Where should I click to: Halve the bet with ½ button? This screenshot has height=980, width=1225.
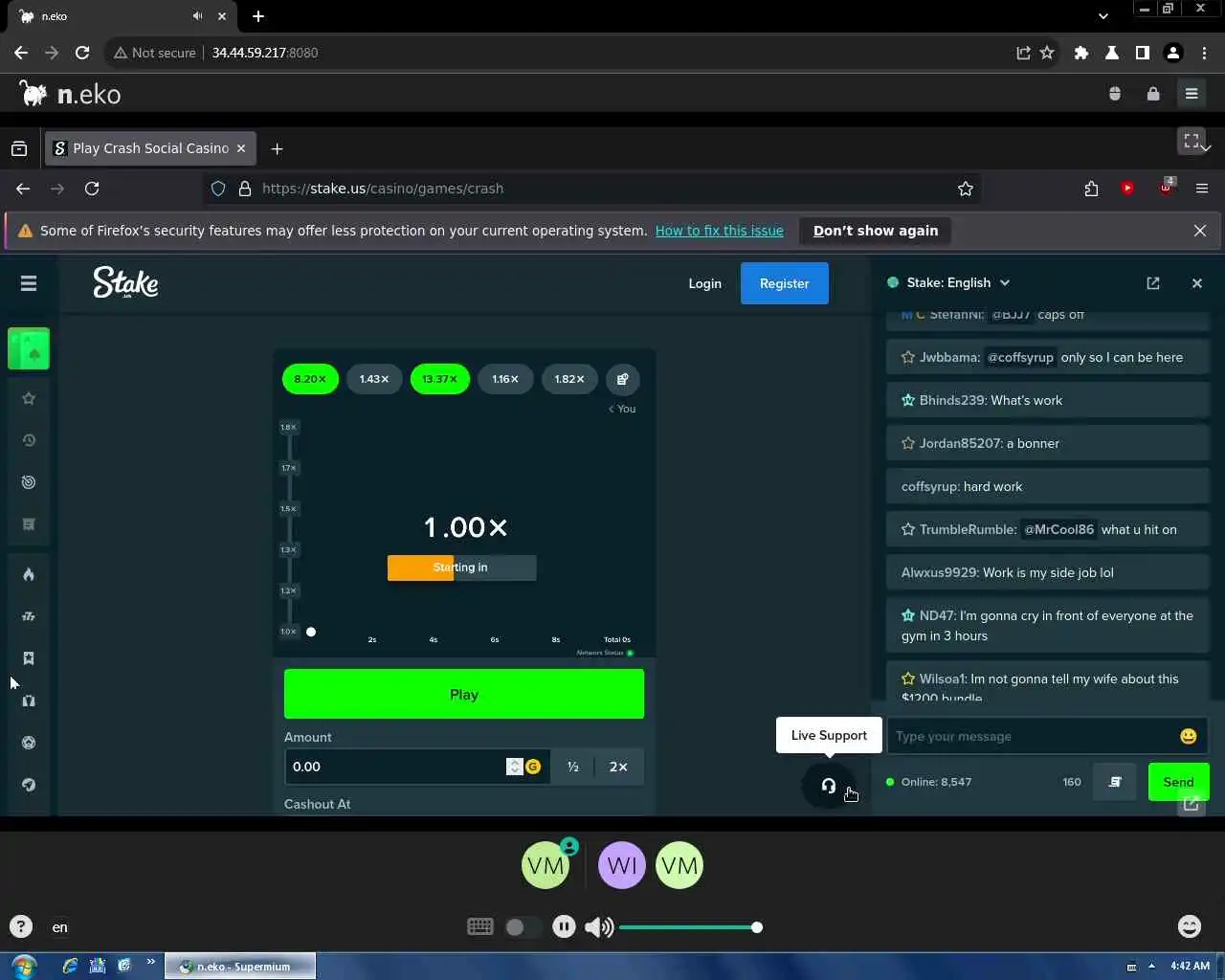[573, 767]
